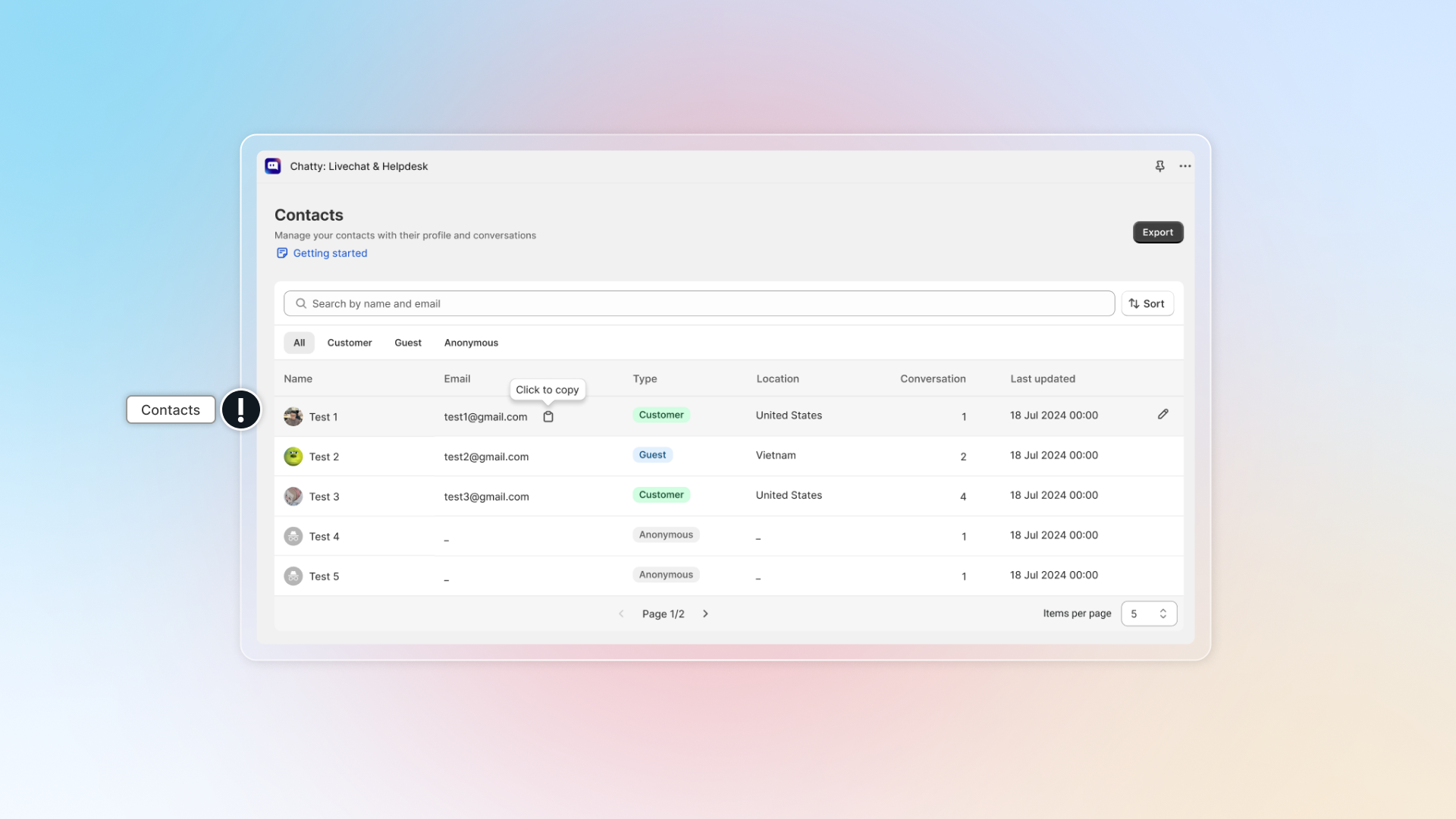The height and width of the screenshot is (819, 1456).
Task: Click the pin icon in app header
Action: click(x=1159, y=166)
